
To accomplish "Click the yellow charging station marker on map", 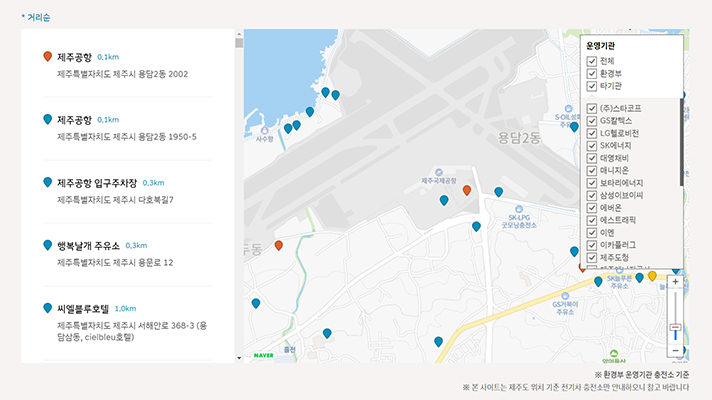I will tap(652, 276).
